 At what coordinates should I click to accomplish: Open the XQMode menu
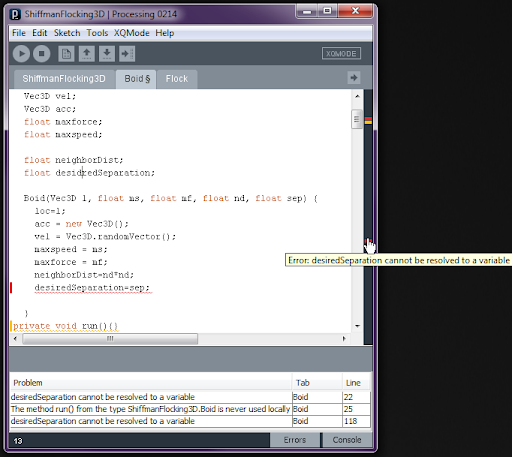click(132, 33)
